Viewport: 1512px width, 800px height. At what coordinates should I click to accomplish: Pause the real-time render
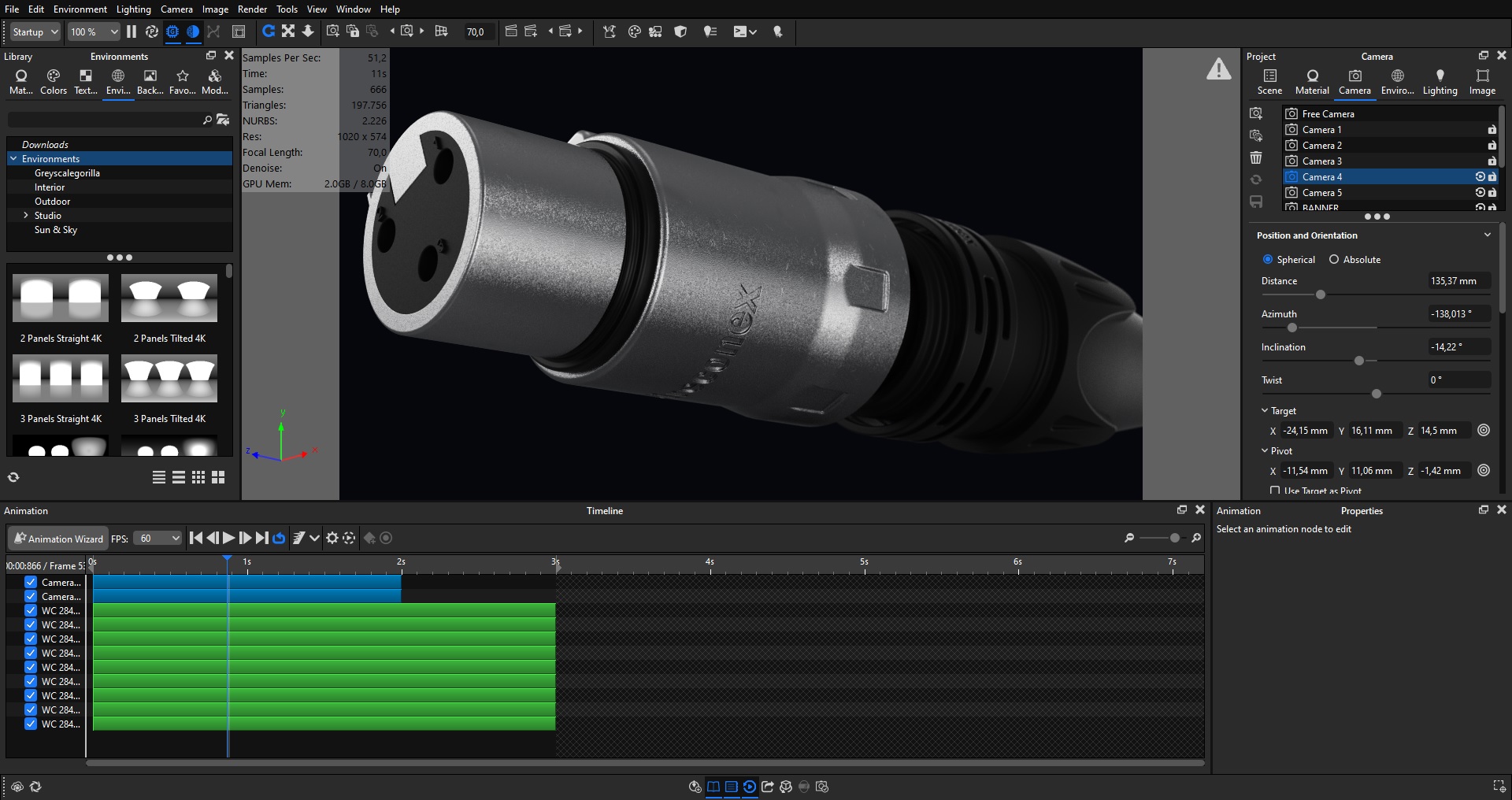pyautogui.click(x=132, y=31)
